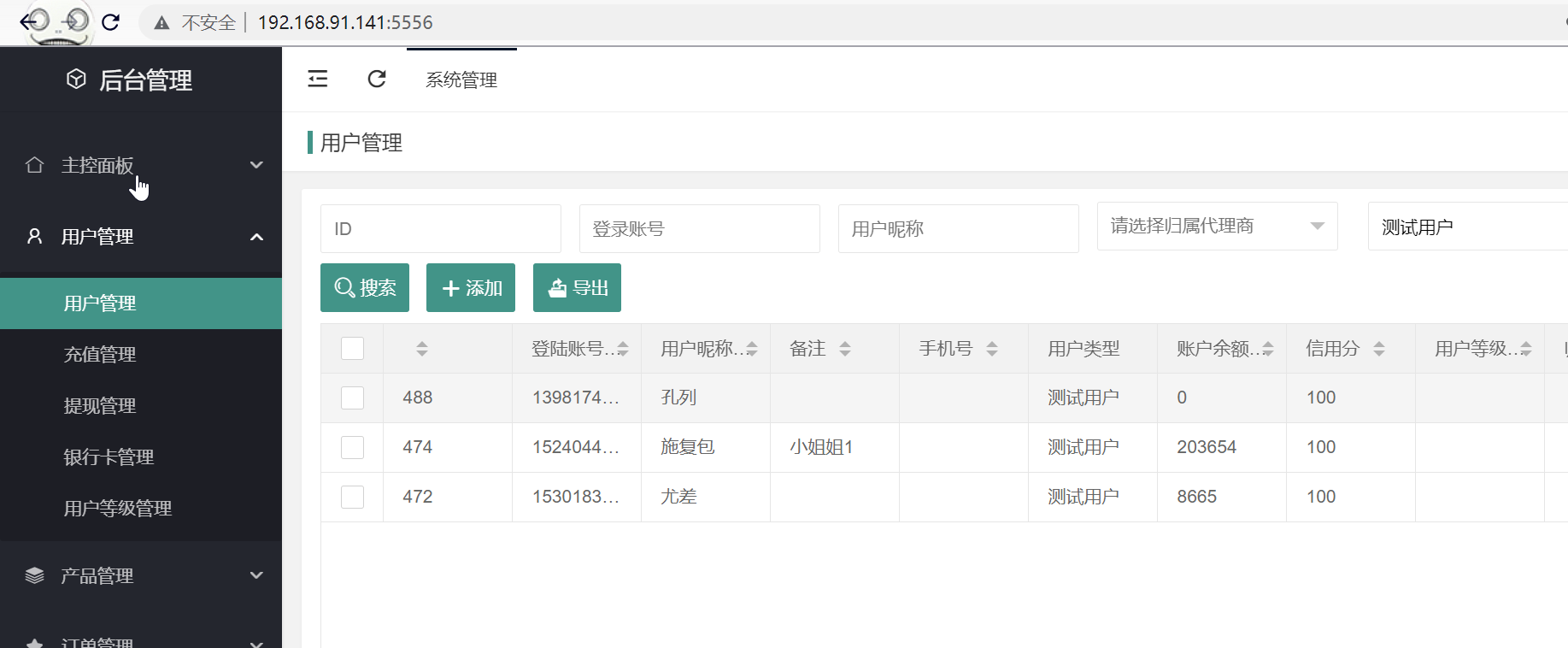Click account cell 1530183…
1568x648 pixels.
tap(576, 497)
